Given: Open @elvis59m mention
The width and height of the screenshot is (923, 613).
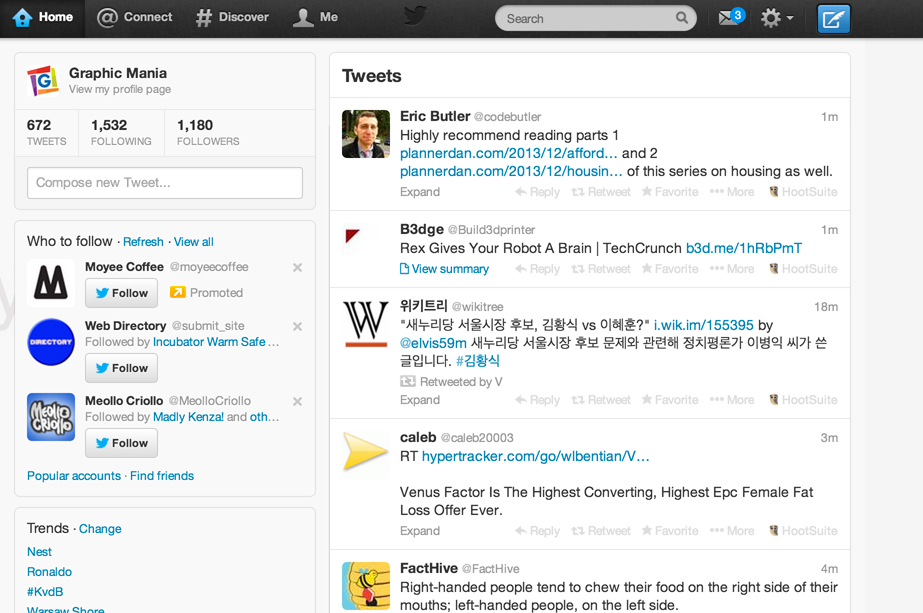Looking at the screenshot, I should click(433, 343).
